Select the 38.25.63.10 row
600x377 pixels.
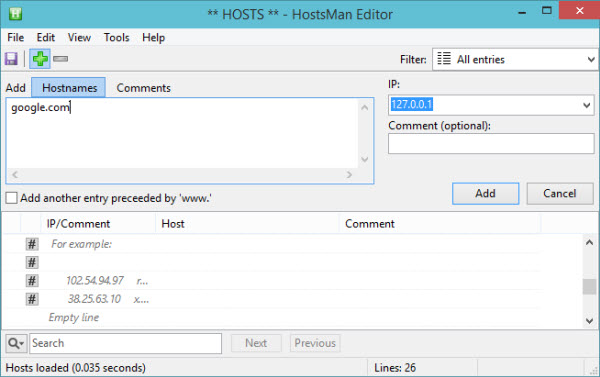point(272,299)
